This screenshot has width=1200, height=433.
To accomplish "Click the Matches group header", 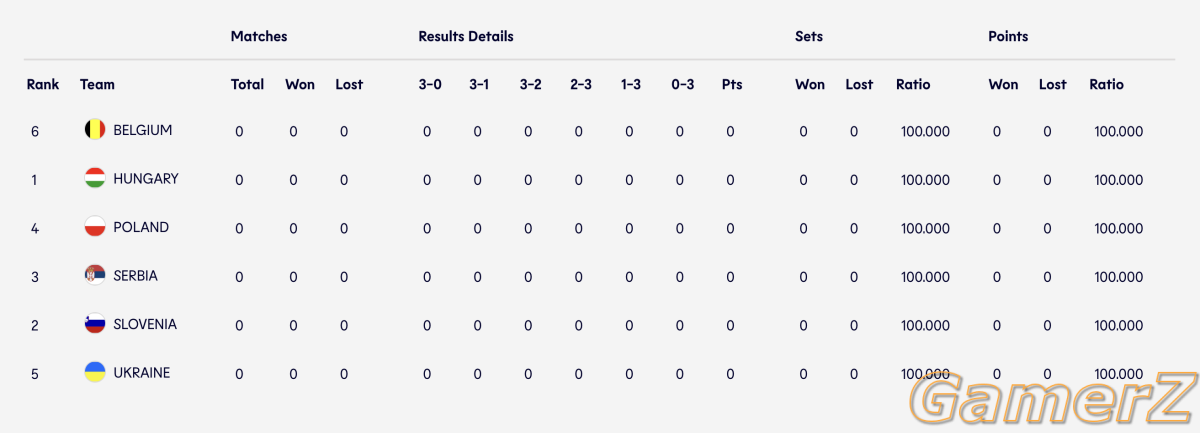I will 259,36.
